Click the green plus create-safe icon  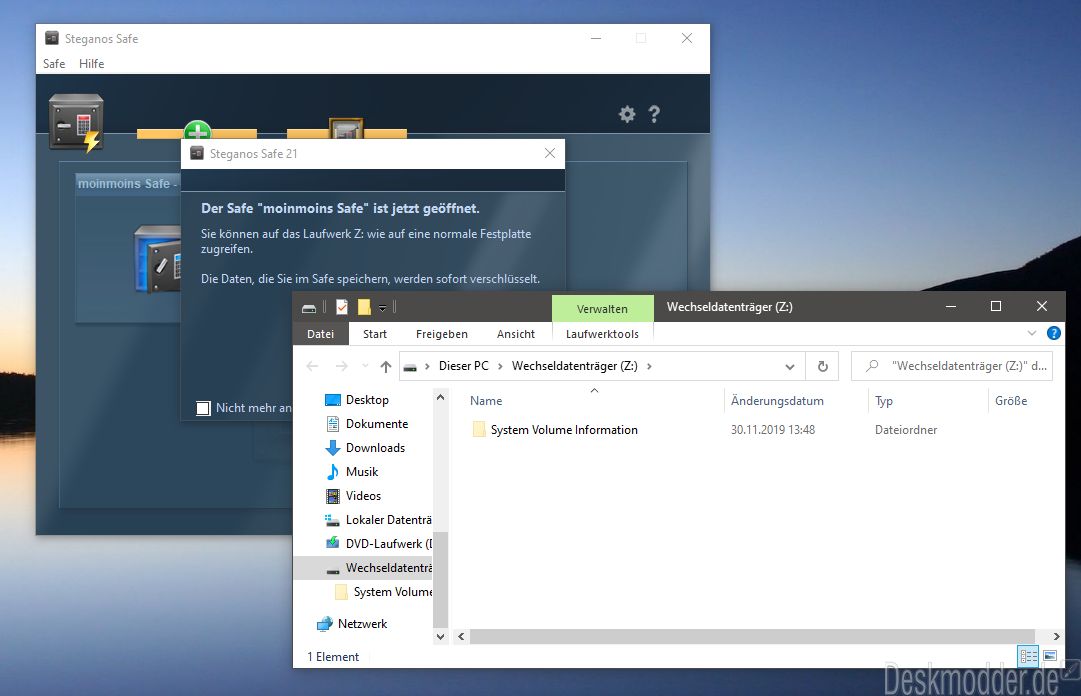click(x=197, y=130)
